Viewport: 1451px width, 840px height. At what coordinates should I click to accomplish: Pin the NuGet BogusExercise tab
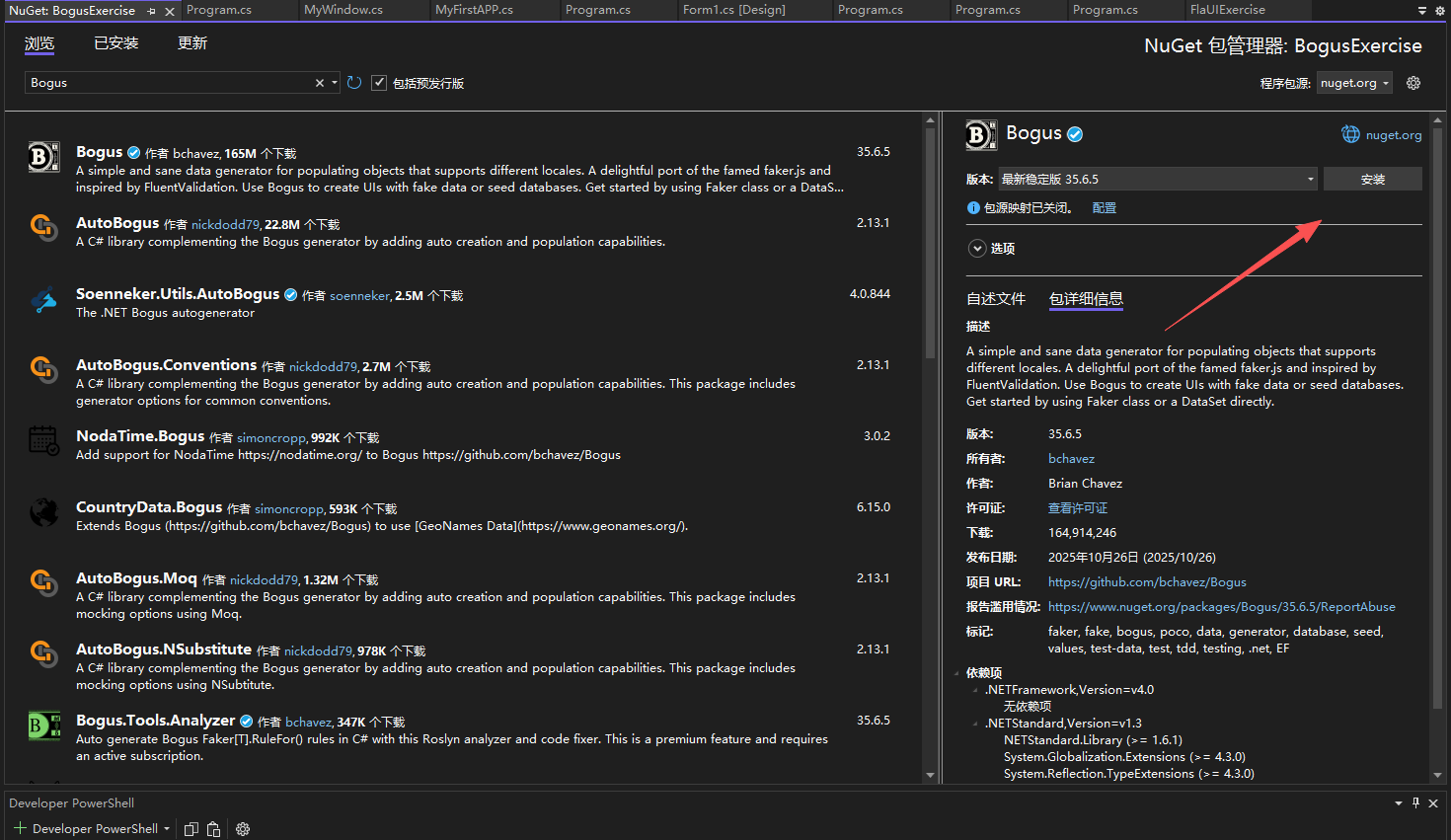pos(152,11)
